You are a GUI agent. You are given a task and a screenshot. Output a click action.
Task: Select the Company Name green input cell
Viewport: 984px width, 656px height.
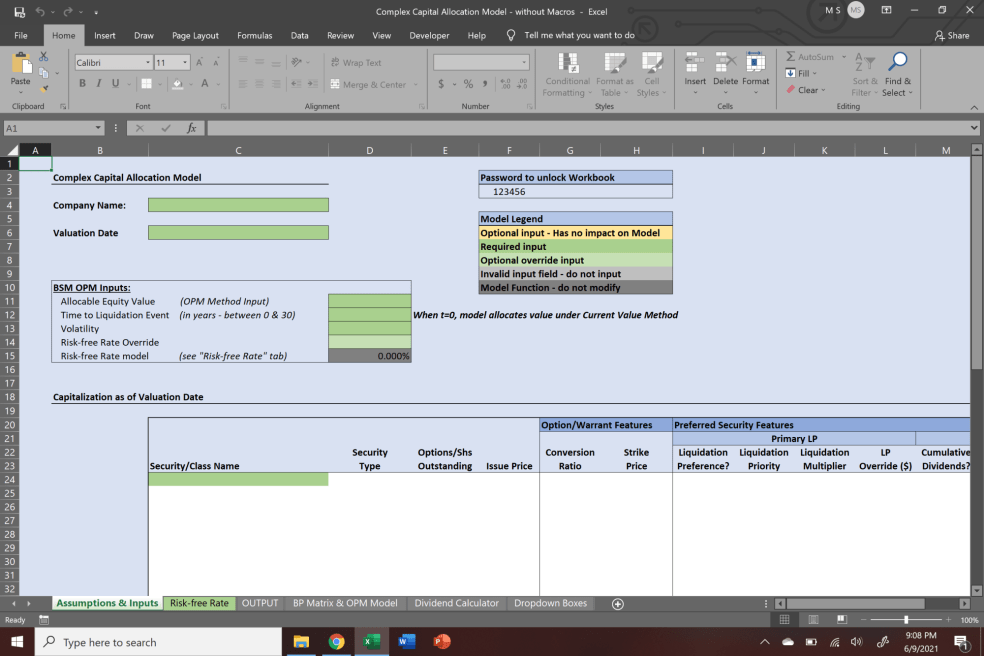[238, 205]
